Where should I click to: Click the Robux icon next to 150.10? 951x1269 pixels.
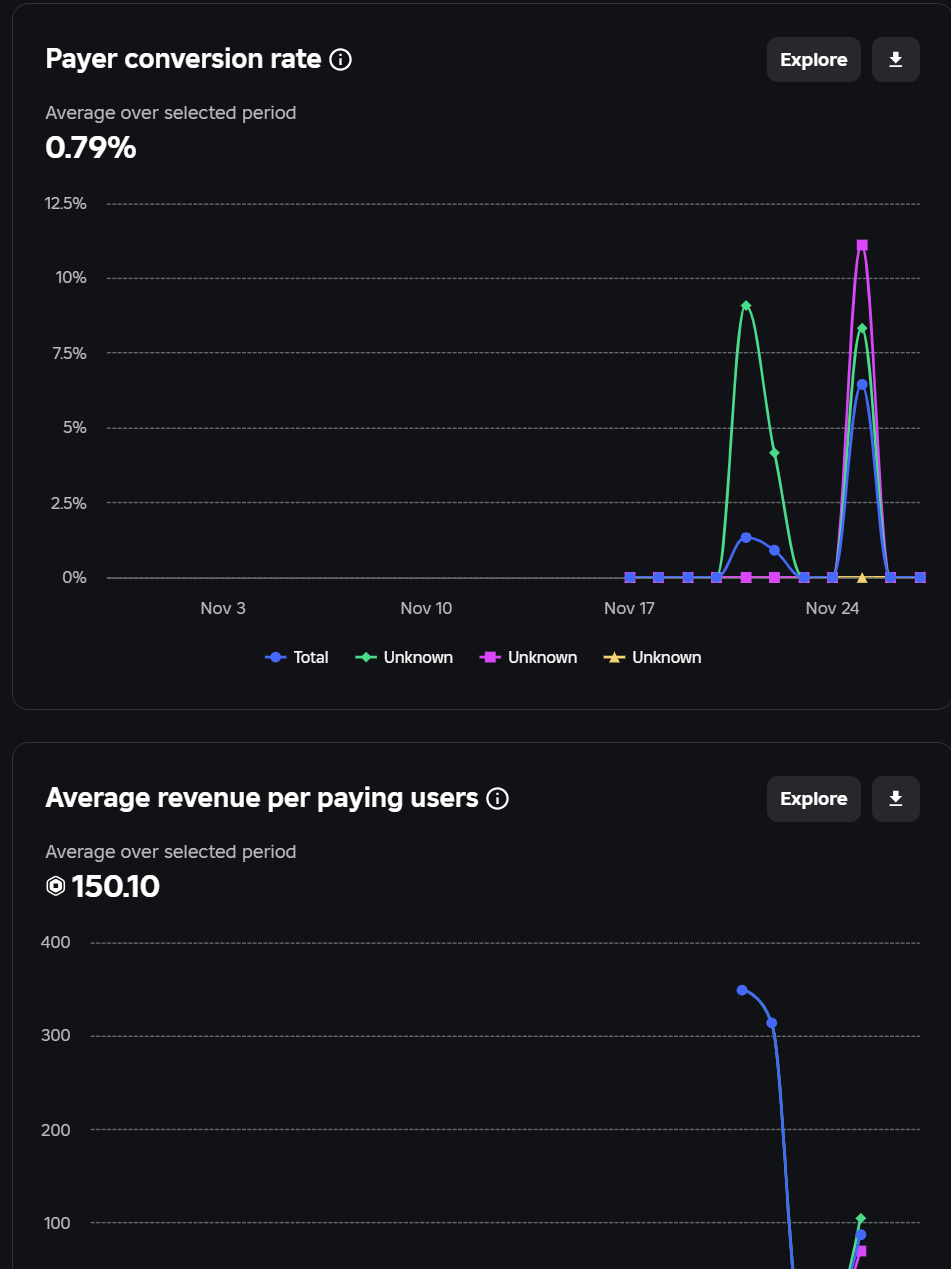tap(56, 886)
